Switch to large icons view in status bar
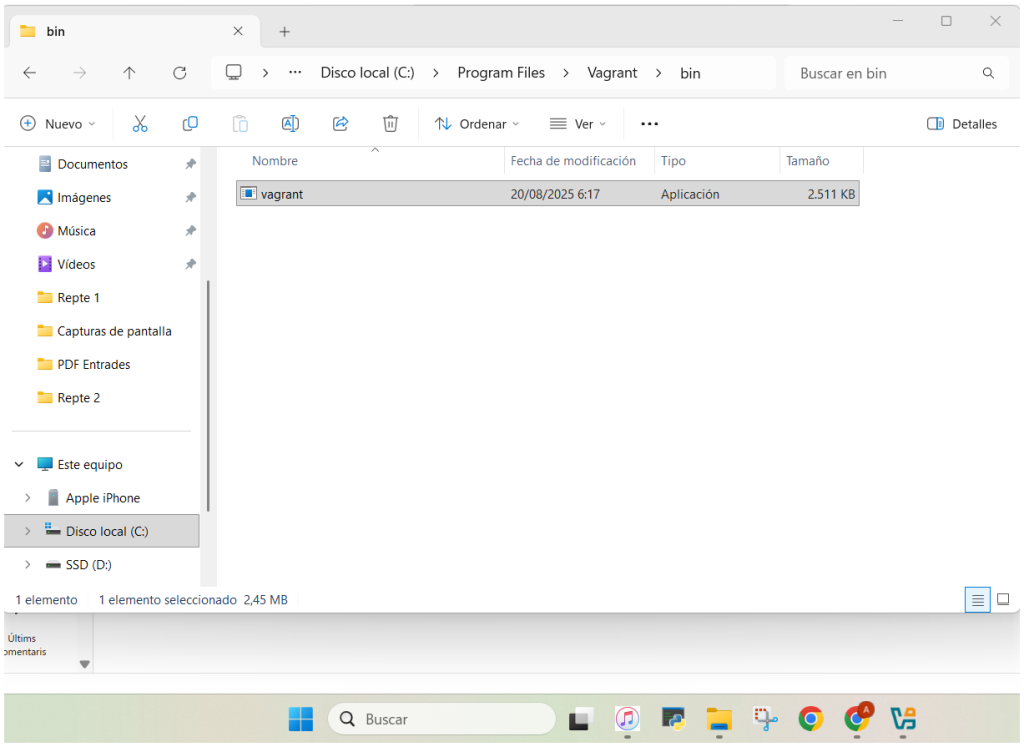Screen dimensions: 1024x747 click(x=1003, y=599)
